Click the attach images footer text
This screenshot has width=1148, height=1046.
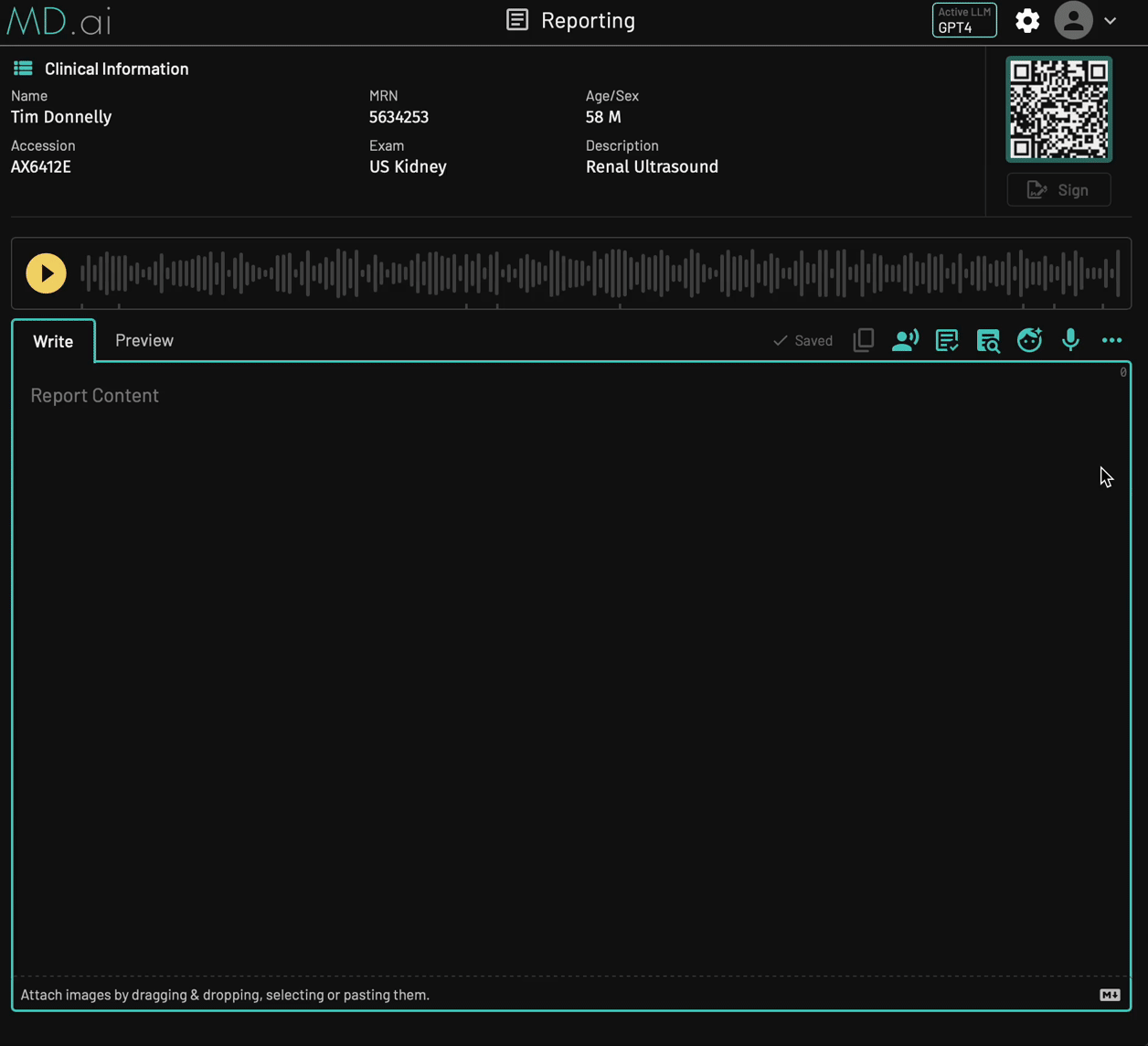(x=225, y=995)
